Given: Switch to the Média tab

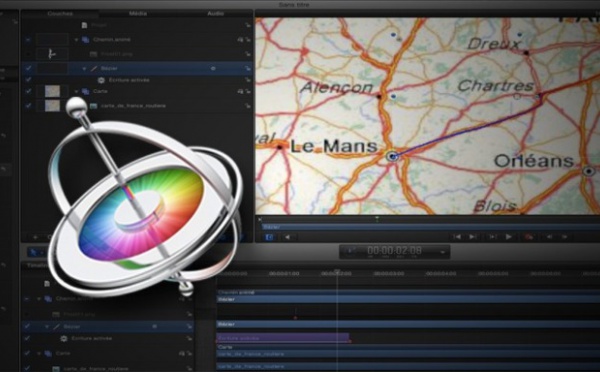Looking at the screenshot, I should pyautogui.click(x=138, y=13).
